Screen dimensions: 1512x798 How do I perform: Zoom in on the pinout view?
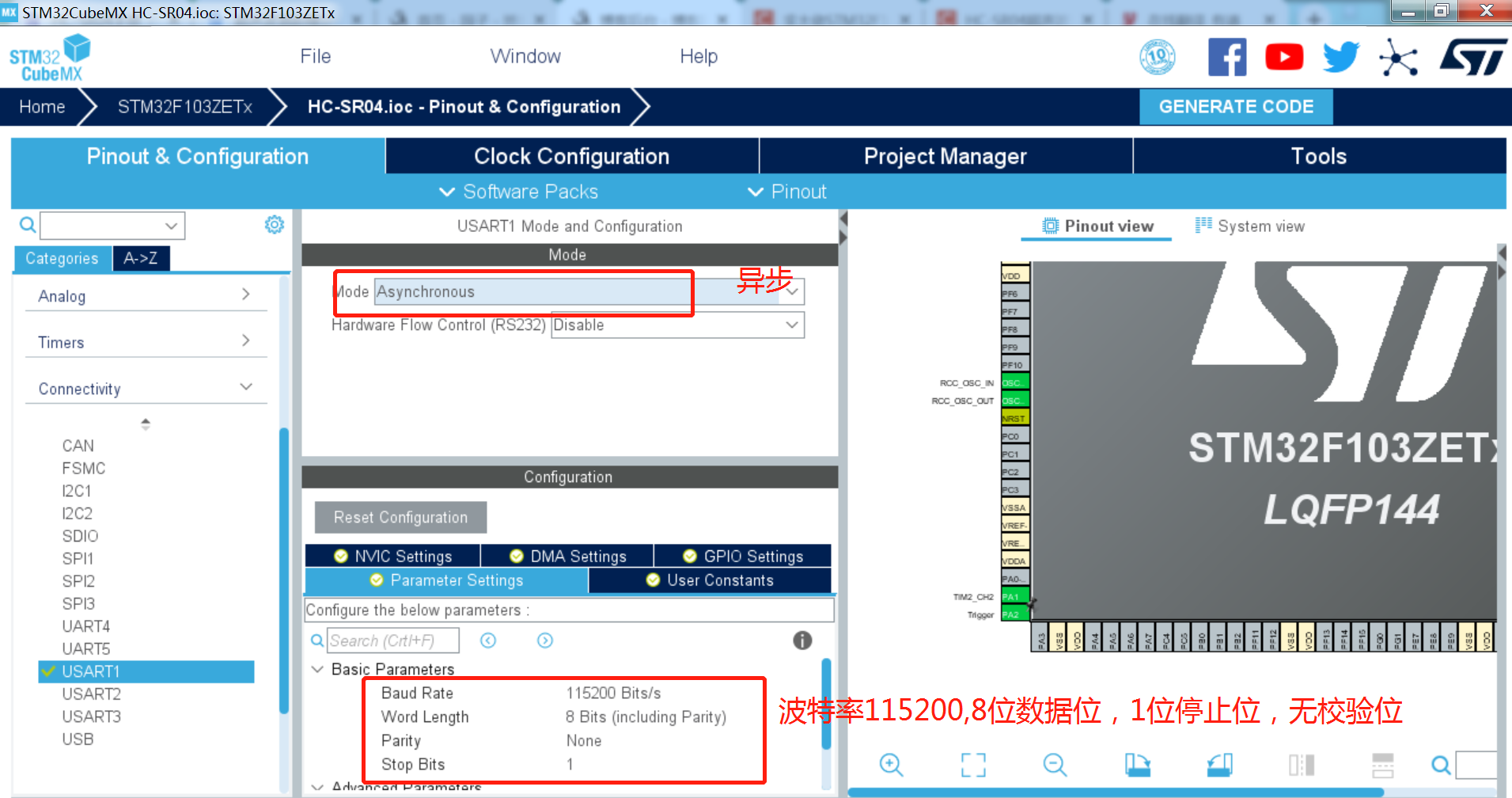pyautogui.click(x=891, y=765)
